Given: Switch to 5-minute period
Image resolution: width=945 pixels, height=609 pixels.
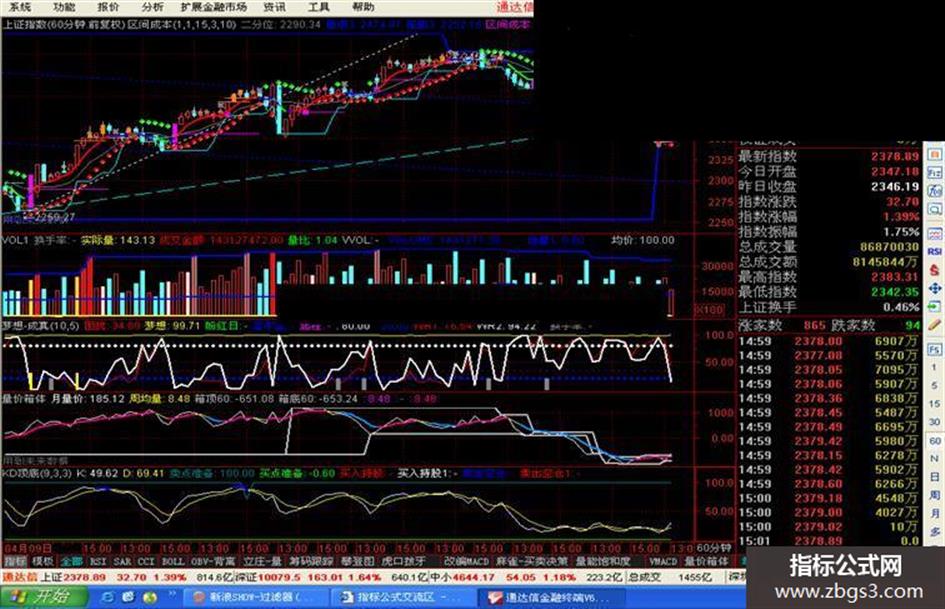Looking at the screenshot, I should point(935,385).
